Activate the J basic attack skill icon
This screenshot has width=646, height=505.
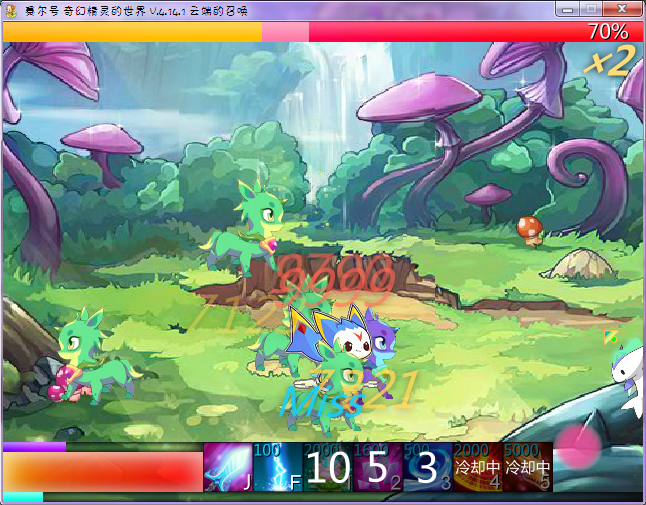(x=228, y=467)
